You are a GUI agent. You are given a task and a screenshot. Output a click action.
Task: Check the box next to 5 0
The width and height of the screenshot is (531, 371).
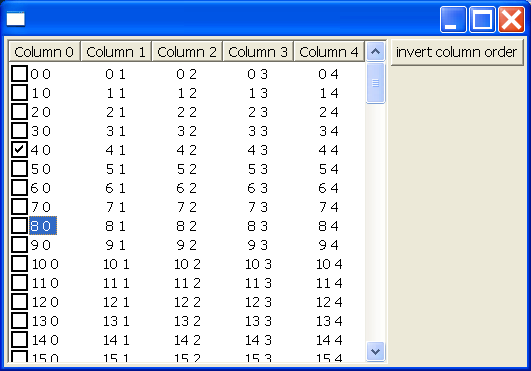click(x=19, y=168)
